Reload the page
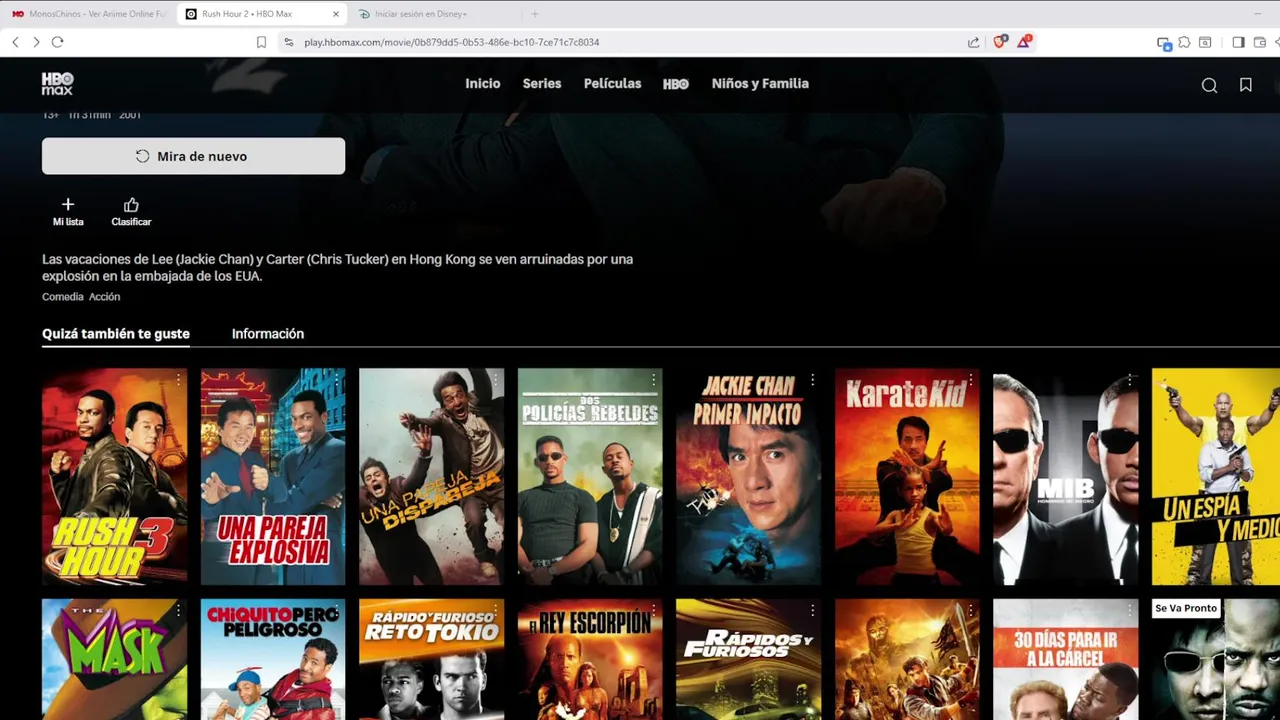 coord(57,42)
